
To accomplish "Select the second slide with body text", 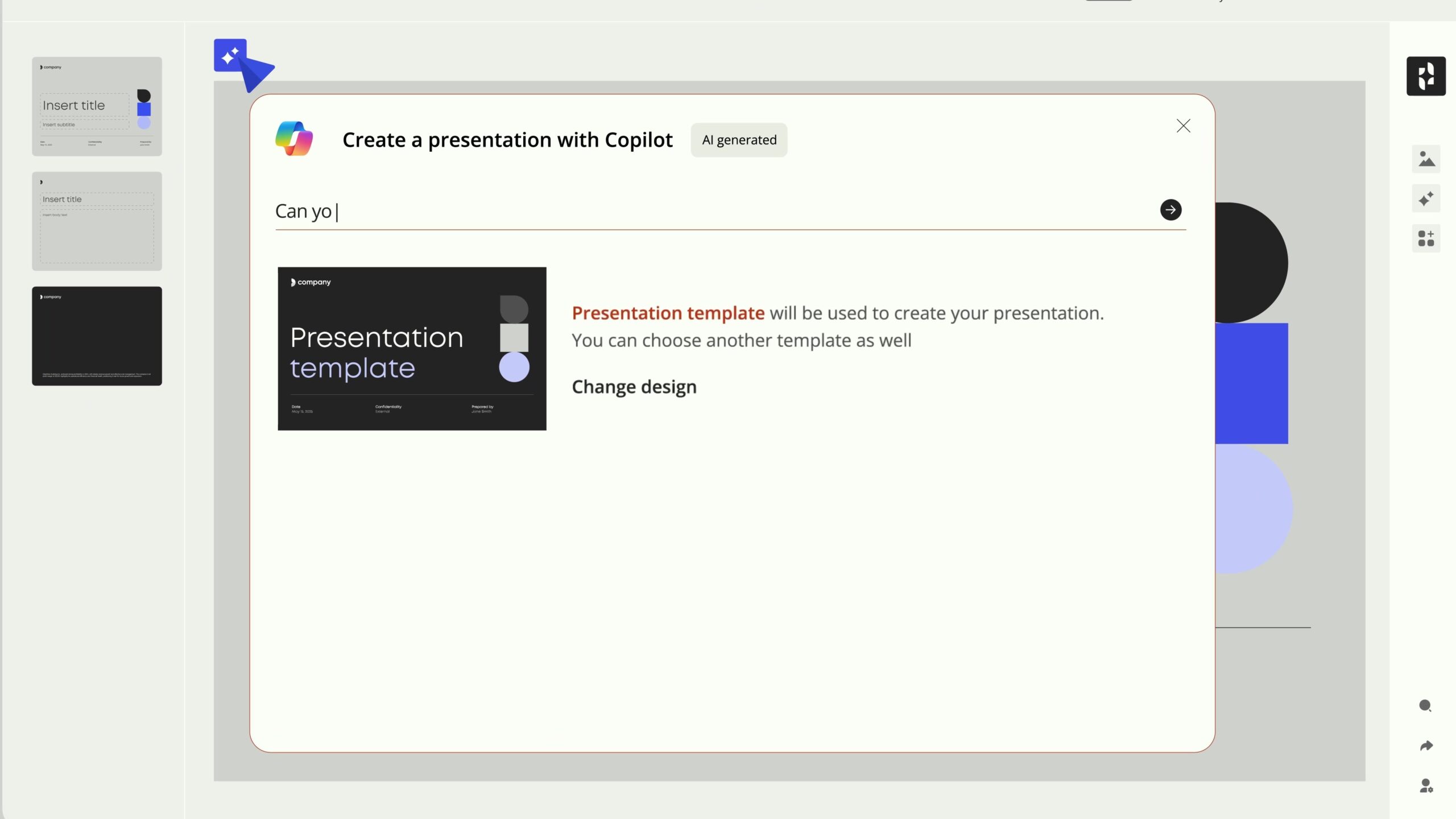I will [97, 221].
